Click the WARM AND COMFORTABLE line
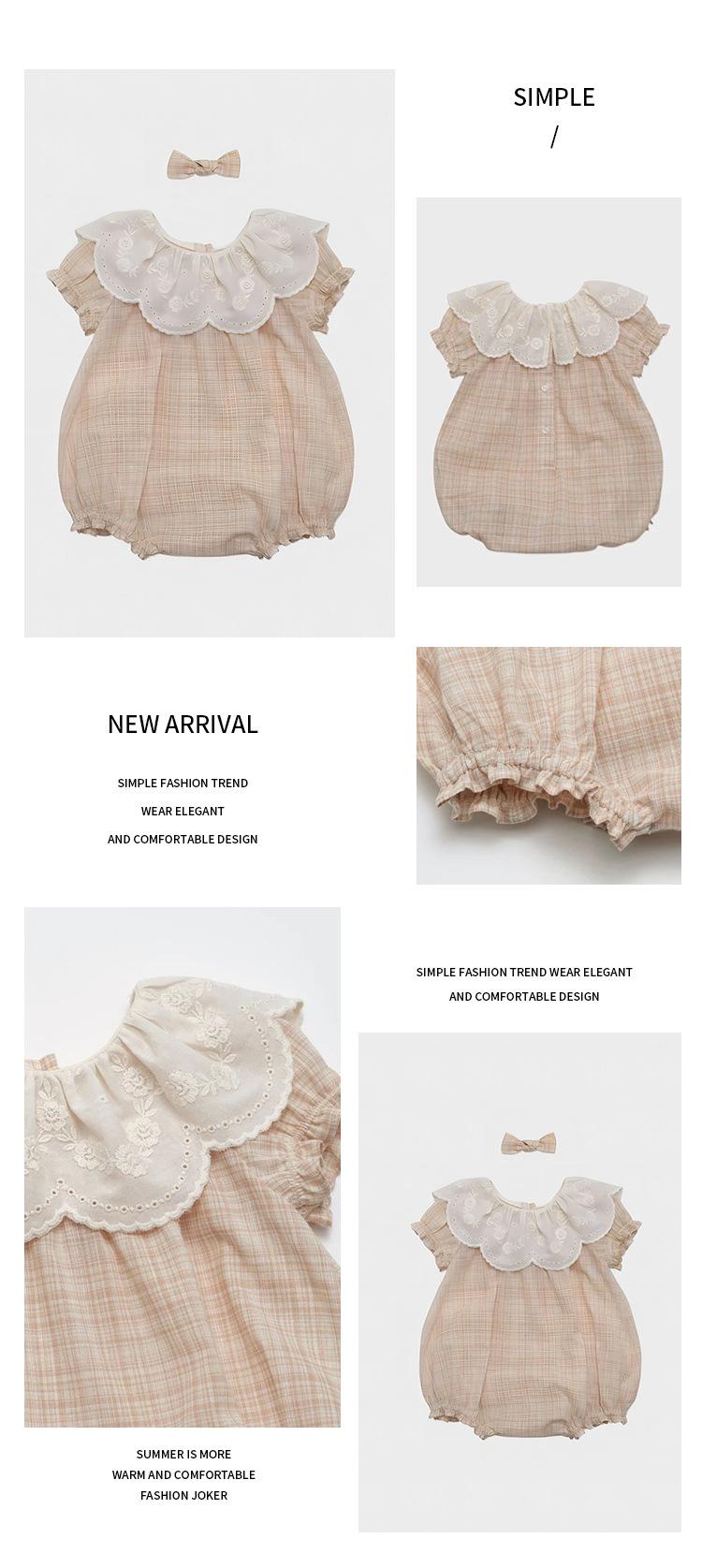The height and width of the screenshot is (1568, 702). [183, 1474]
